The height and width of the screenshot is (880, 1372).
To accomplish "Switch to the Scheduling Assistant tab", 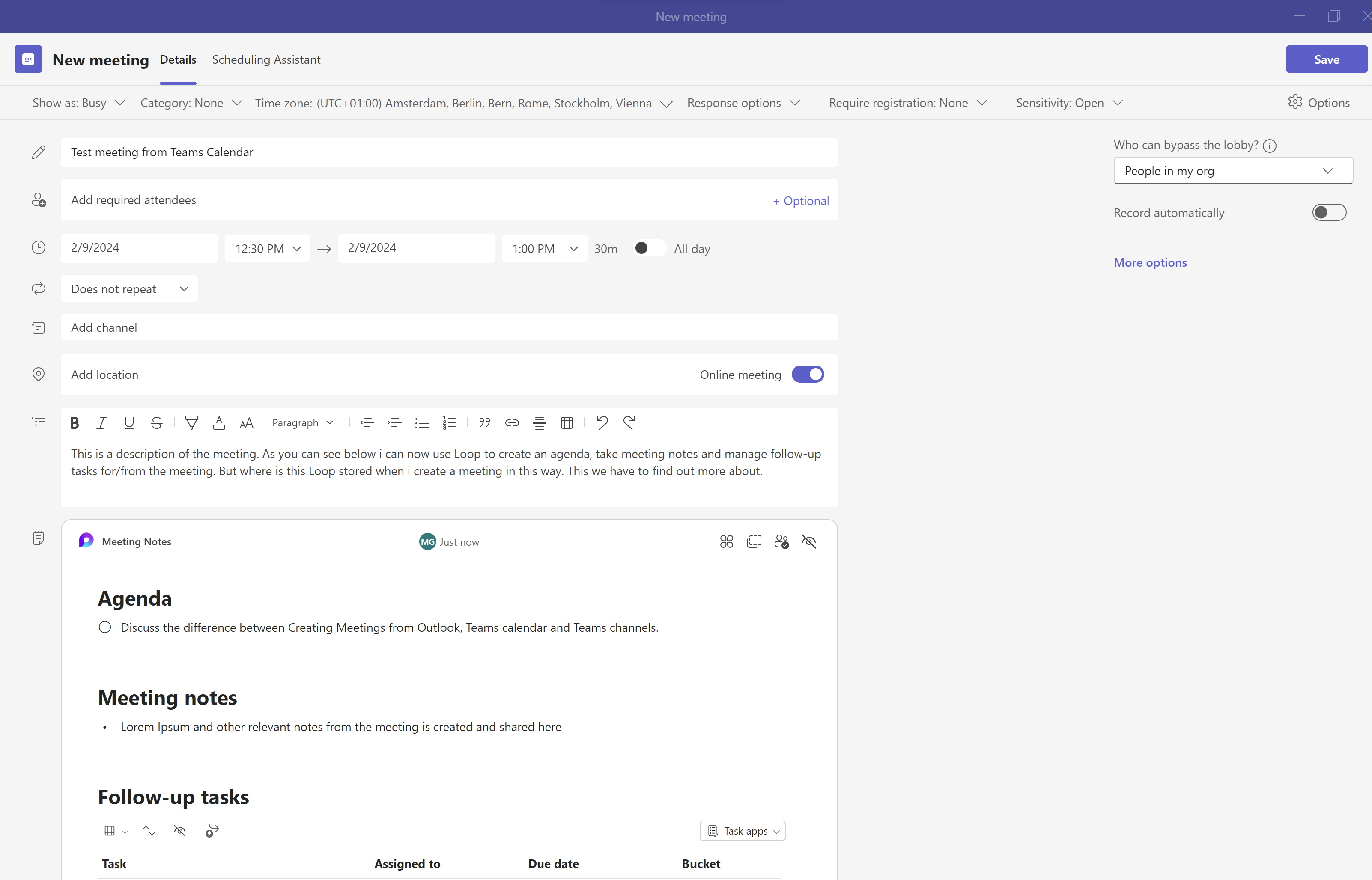I will point(266,59).
